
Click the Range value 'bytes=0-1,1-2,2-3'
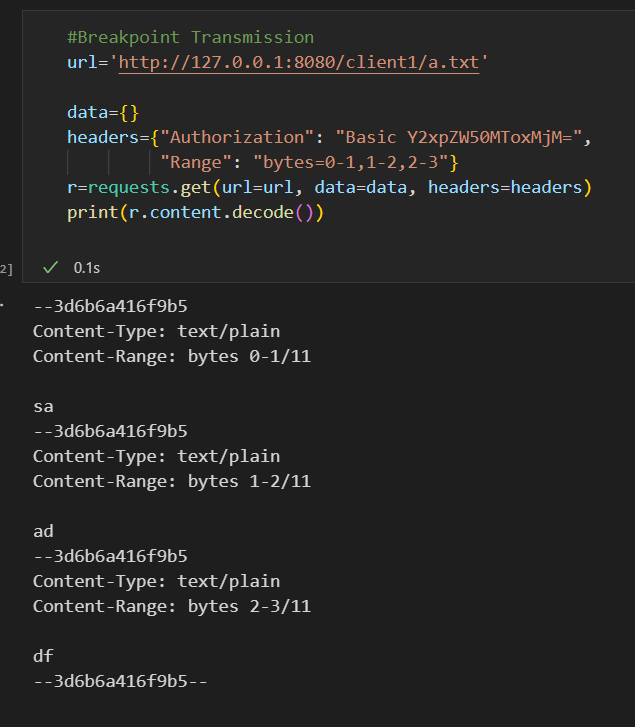(x=350, y=162)
